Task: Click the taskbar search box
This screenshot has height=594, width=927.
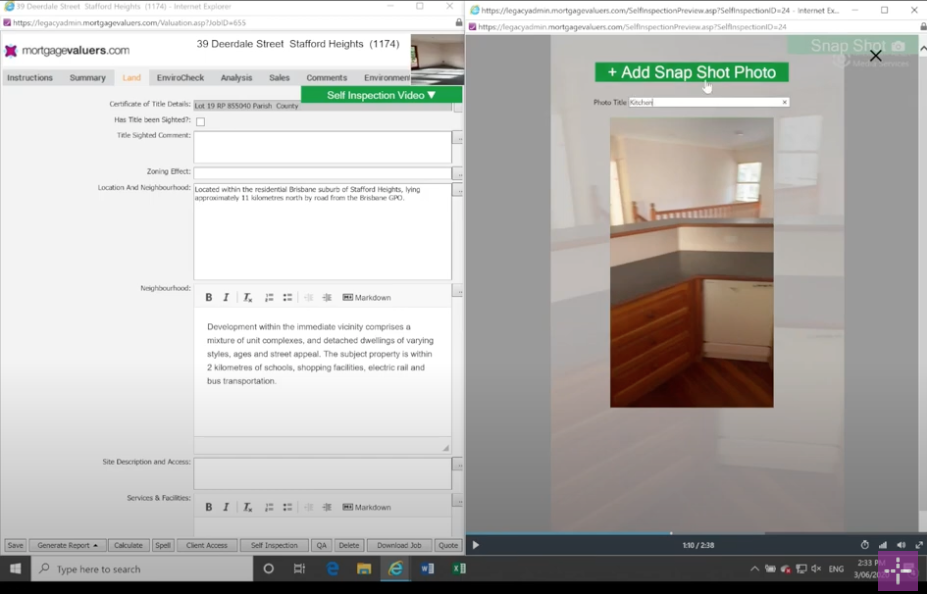Action: (x=142, y=569)
